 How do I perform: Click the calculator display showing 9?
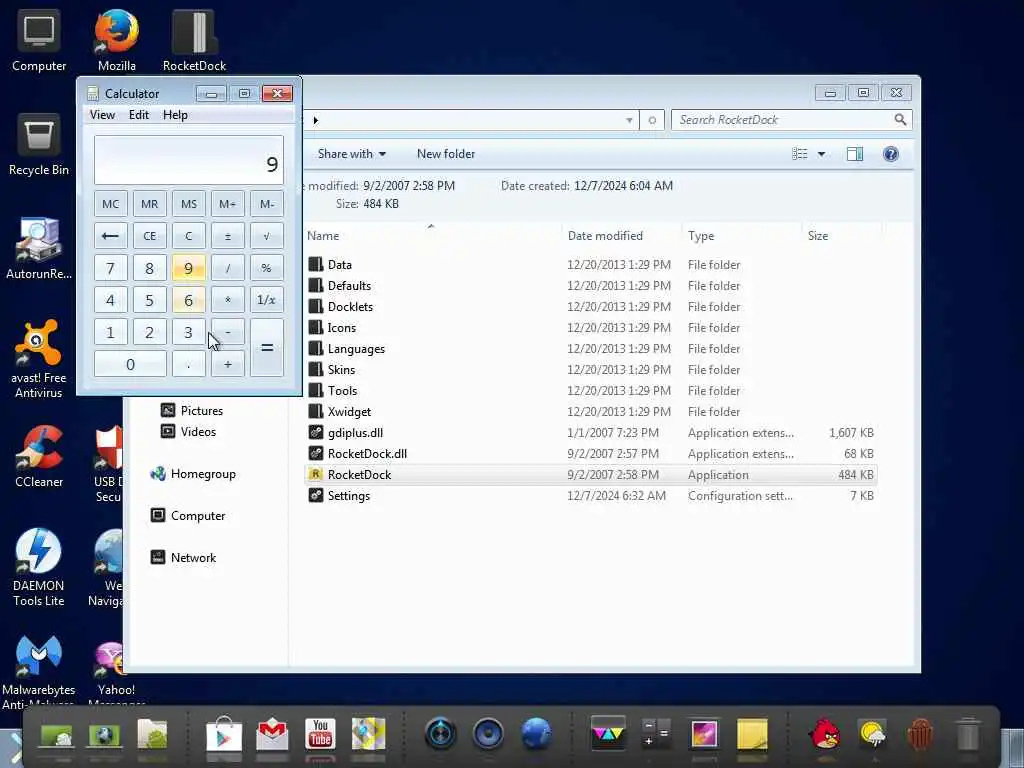coord(189,160)
